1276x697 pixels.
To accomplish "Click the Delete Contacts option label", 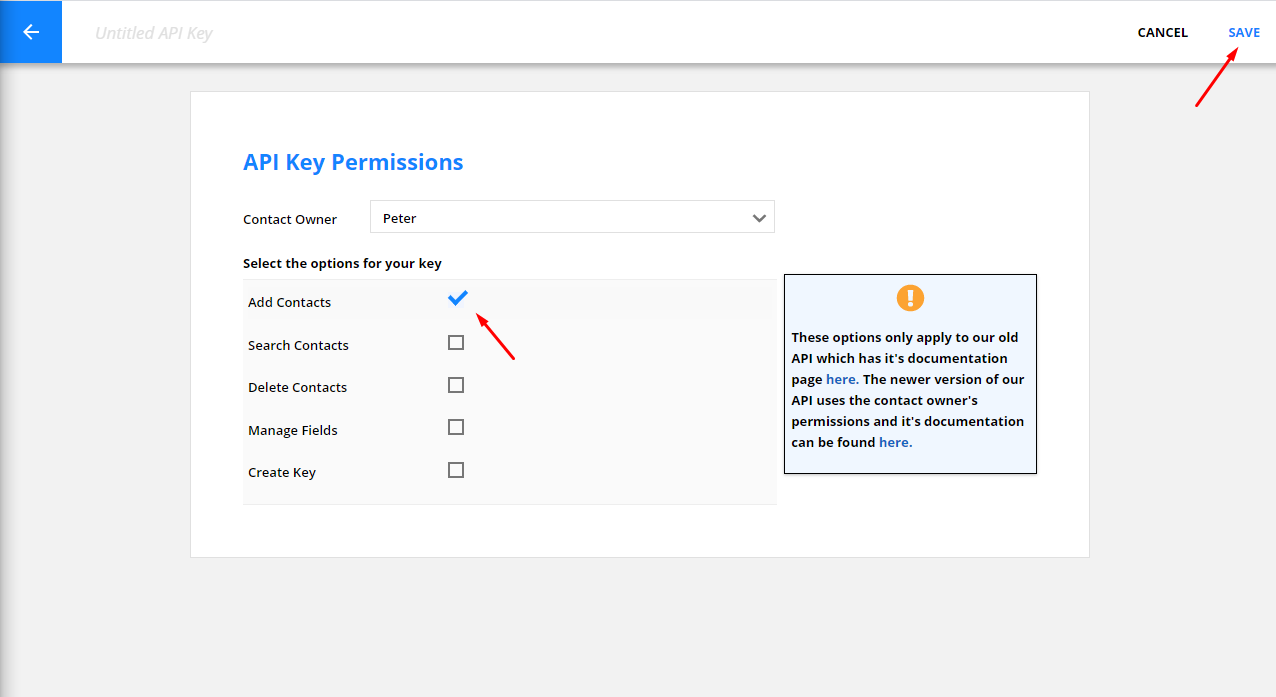I will click(x=297, y=388).
